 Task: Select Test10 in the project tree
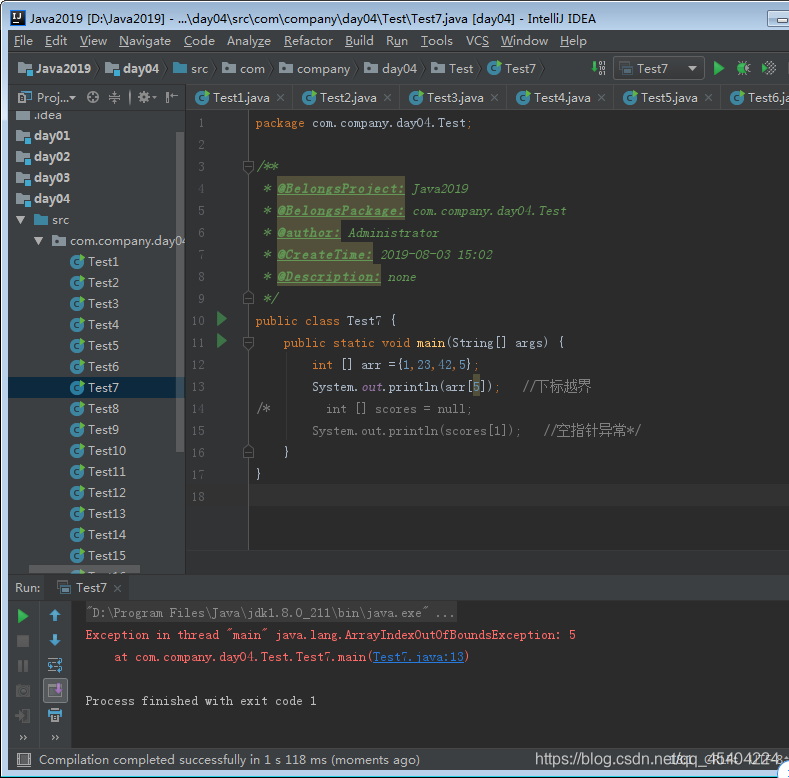98,451
